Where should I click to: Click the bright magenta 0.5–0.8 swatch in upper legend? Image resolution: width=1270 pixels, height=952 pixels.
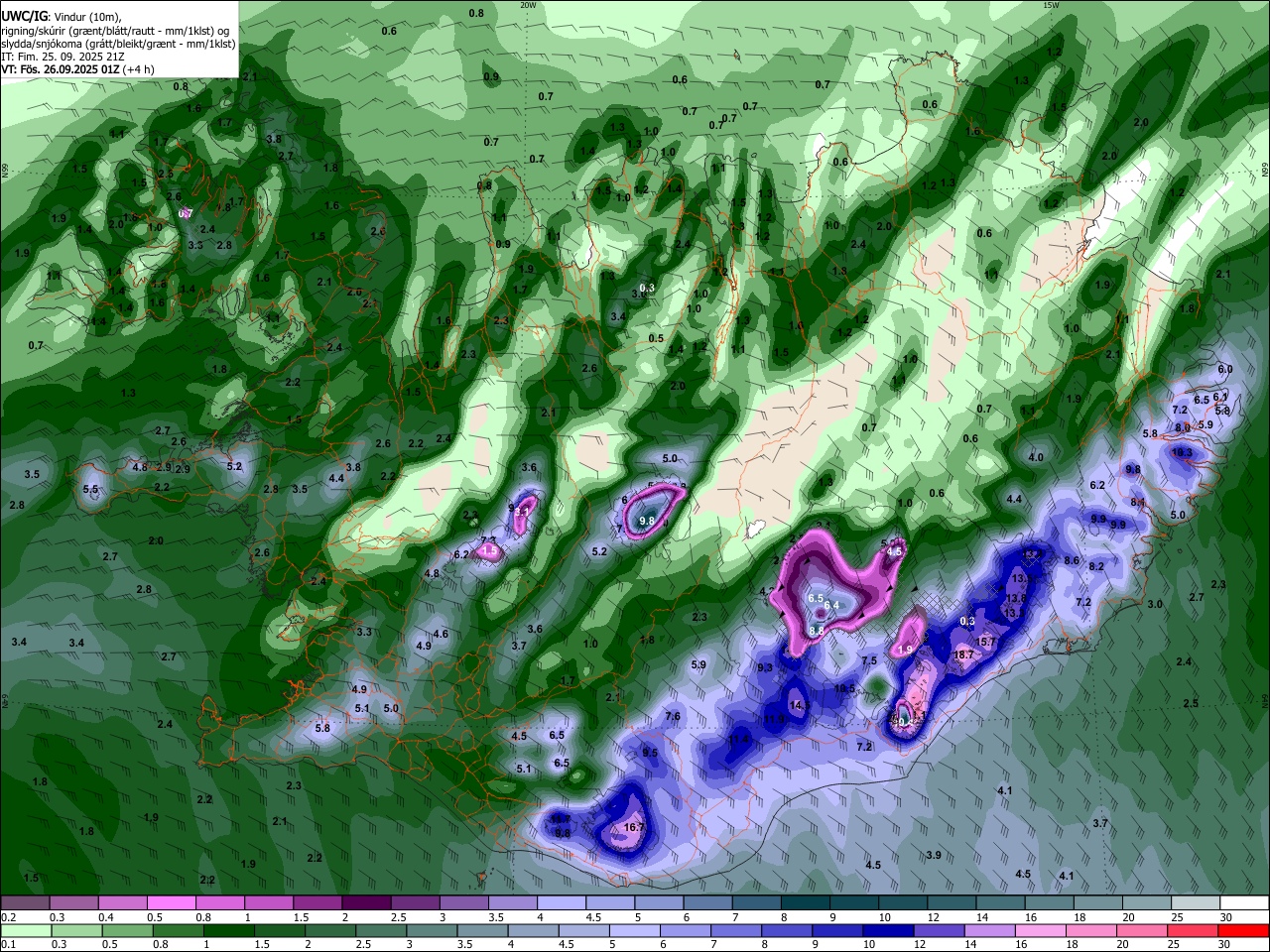click(171, 902)
